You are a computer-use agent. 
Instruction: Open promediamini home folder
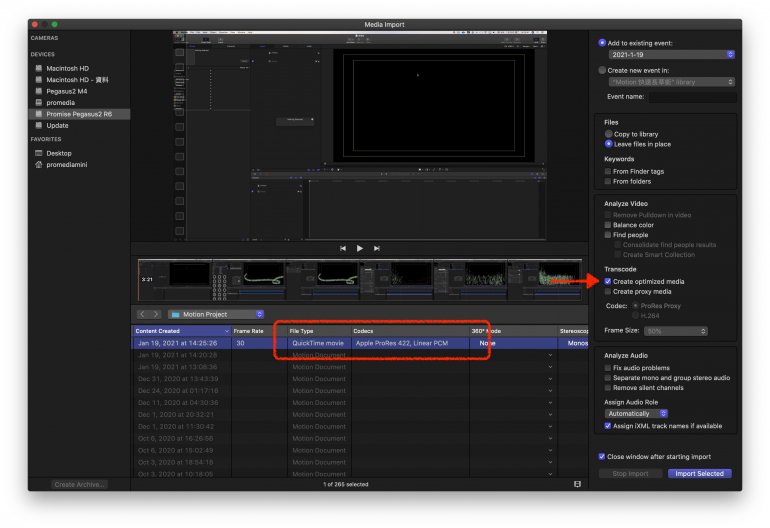(68, 165)
